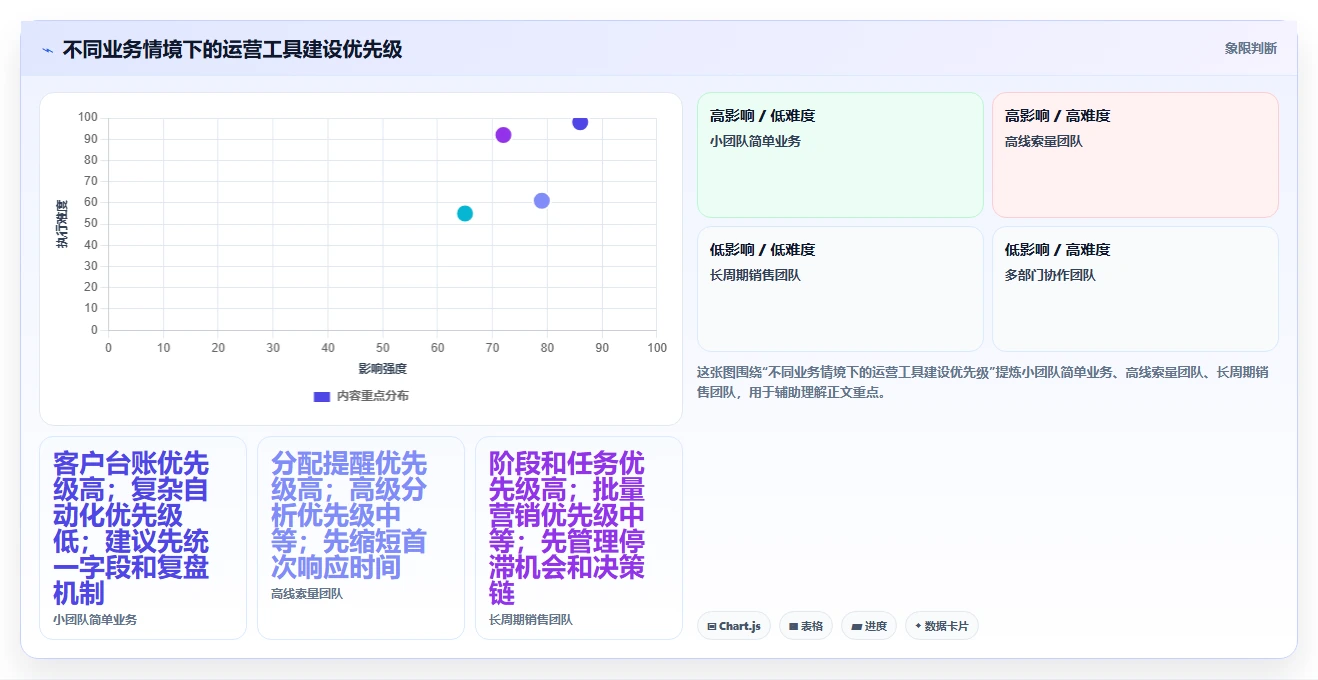Open the 低影响 / 高难度 quadrant card
This screenshot has width=1318, height=680.
click(x=1135, y=289)
